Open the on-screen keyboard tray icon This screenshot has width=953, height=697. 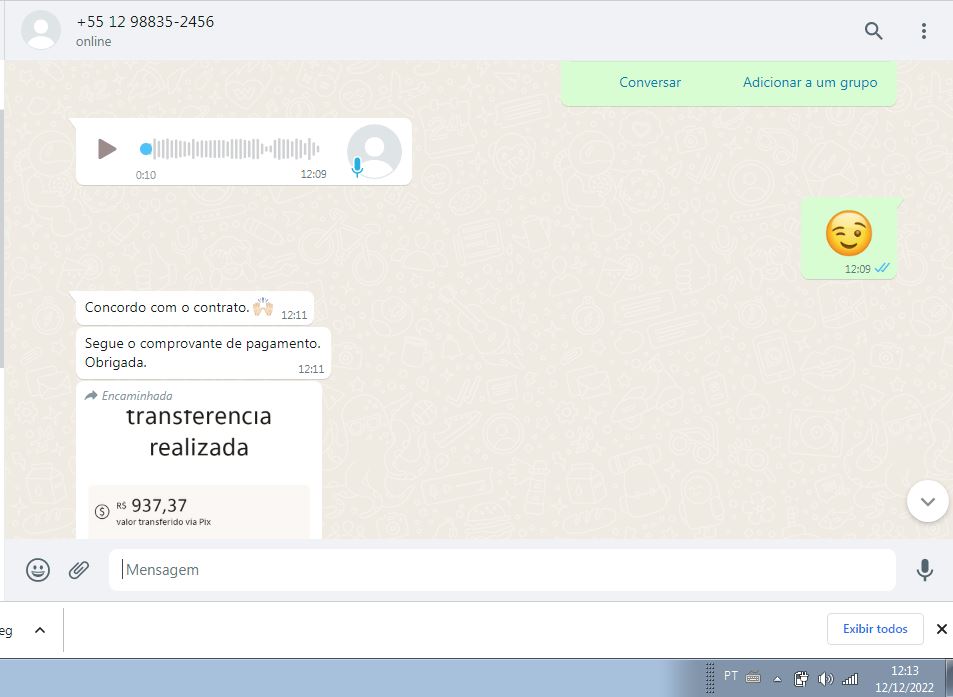pyautogui.click(x=752, y=678)
